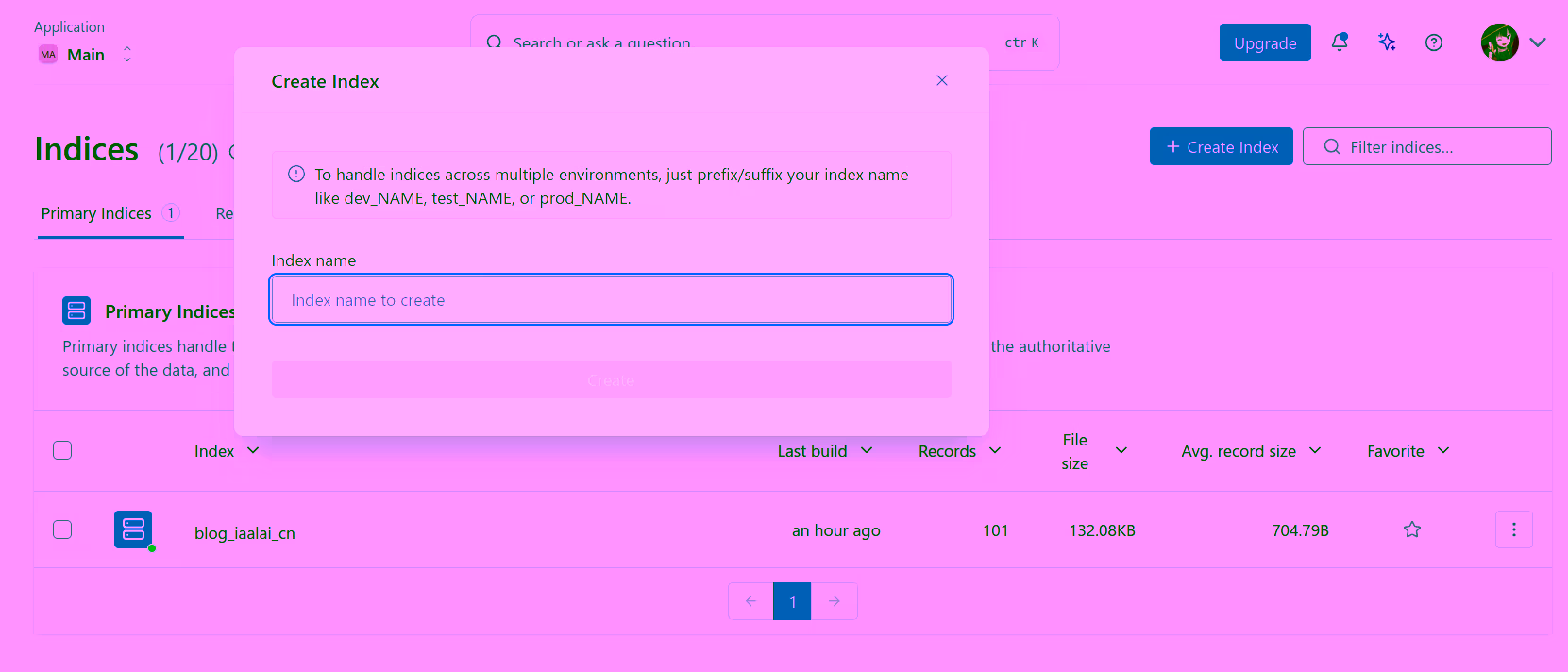
Task: Click the magnifier icon in Filter indices
Action: click(1332, 146)
